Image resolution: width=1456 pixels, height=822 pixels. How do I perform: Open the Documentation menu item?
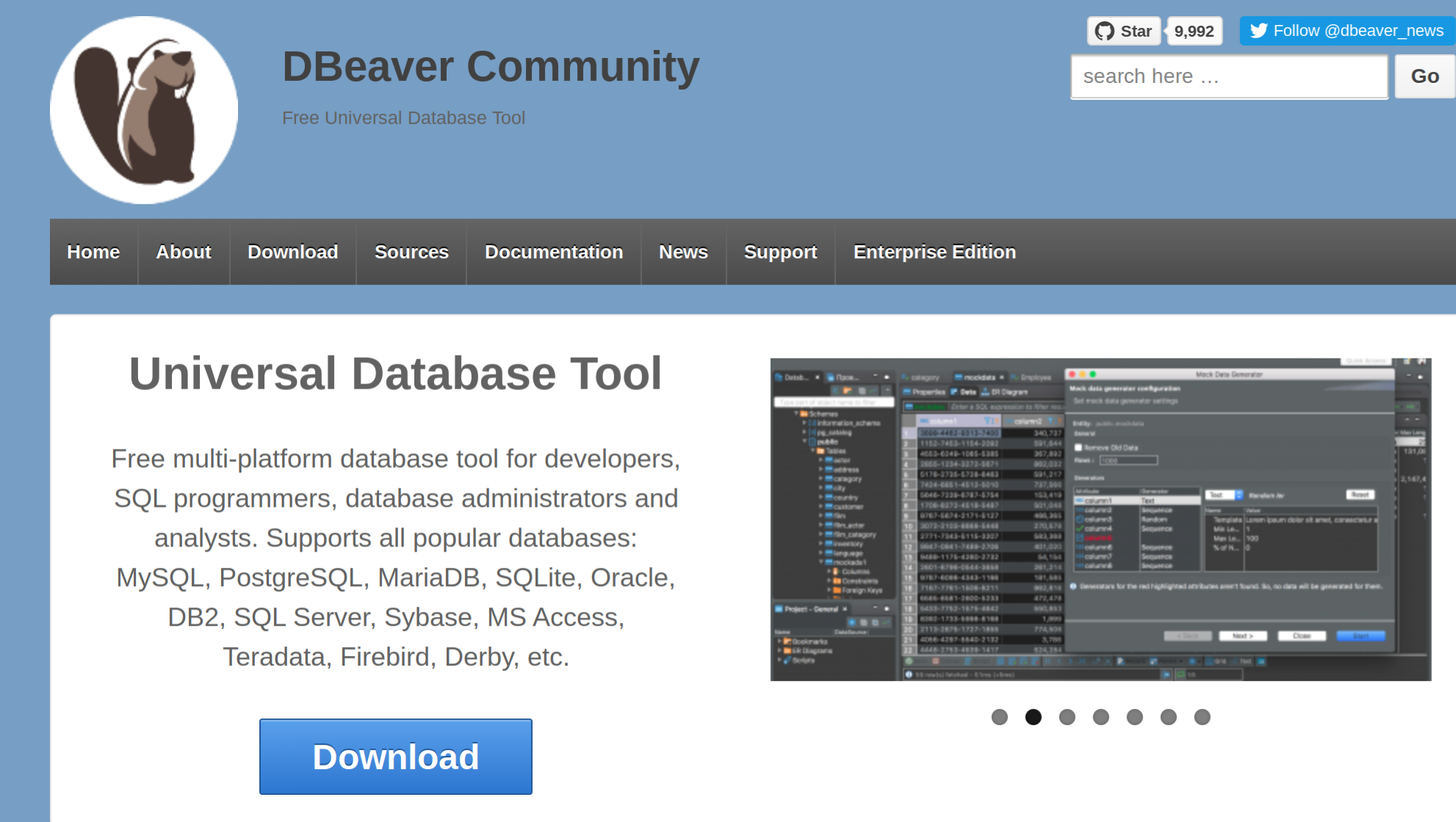coord(554,252)
